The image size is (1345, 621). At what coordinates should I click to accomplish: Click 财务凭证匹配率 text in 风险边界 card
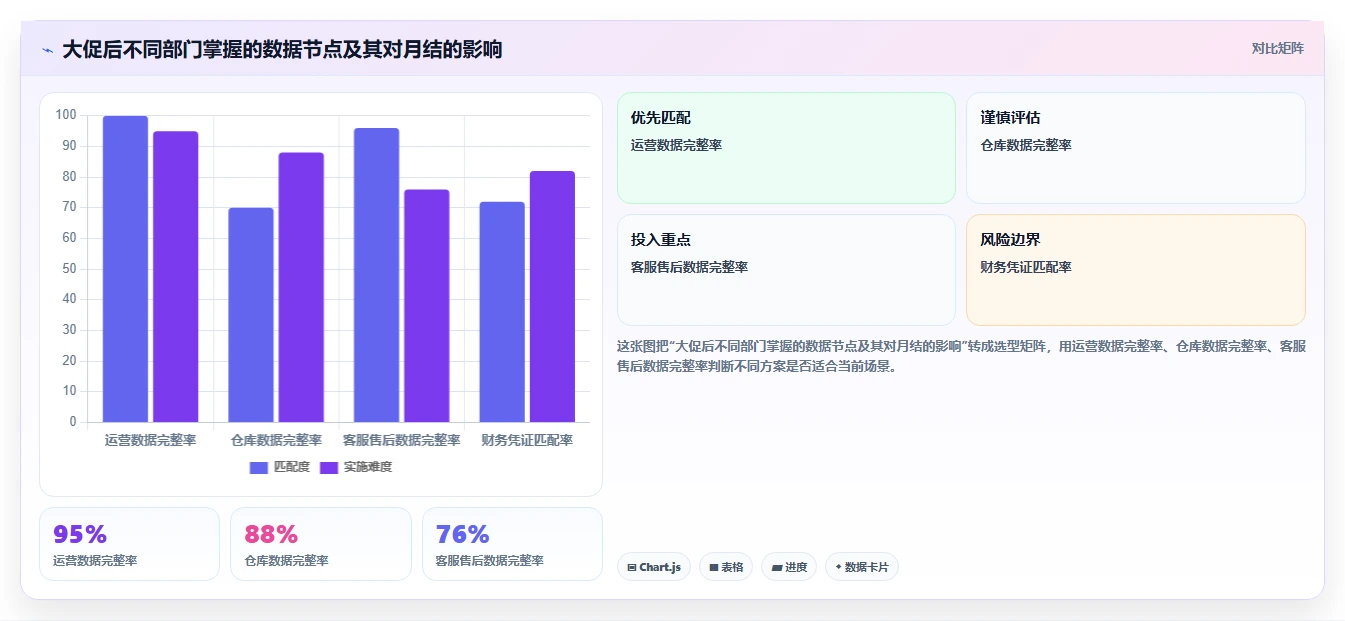1026,267
